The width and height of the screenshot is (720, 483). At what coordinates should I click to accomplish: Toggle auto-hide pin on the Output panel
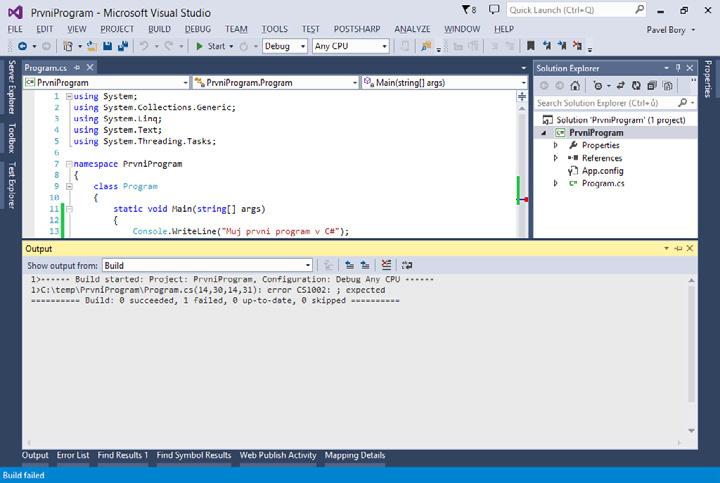click(680, 248)
